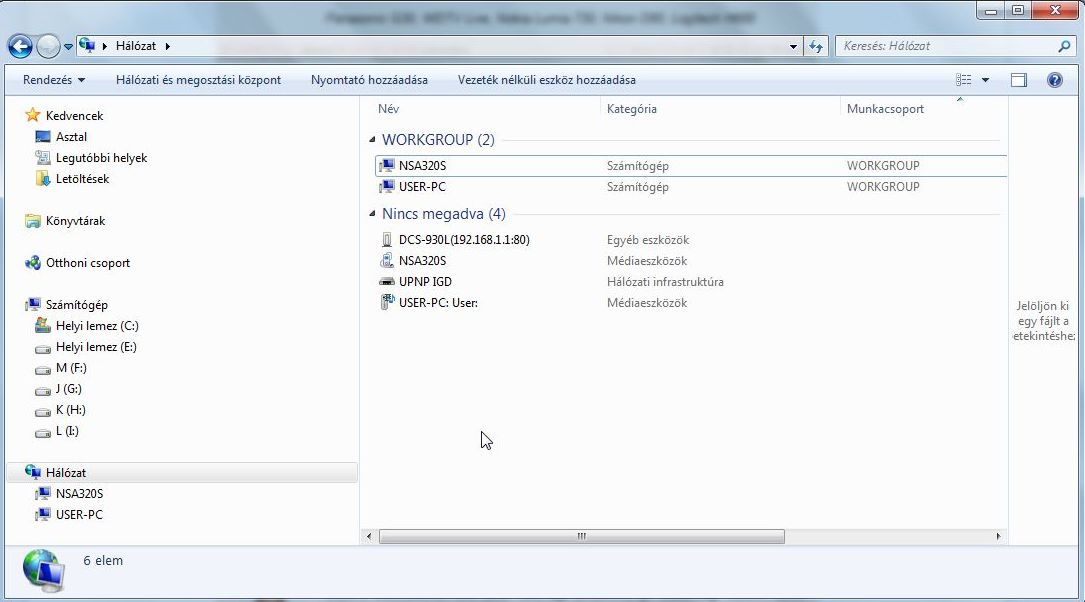
Task: Open the view options dropdown arrow
Action: click(985, 80)
